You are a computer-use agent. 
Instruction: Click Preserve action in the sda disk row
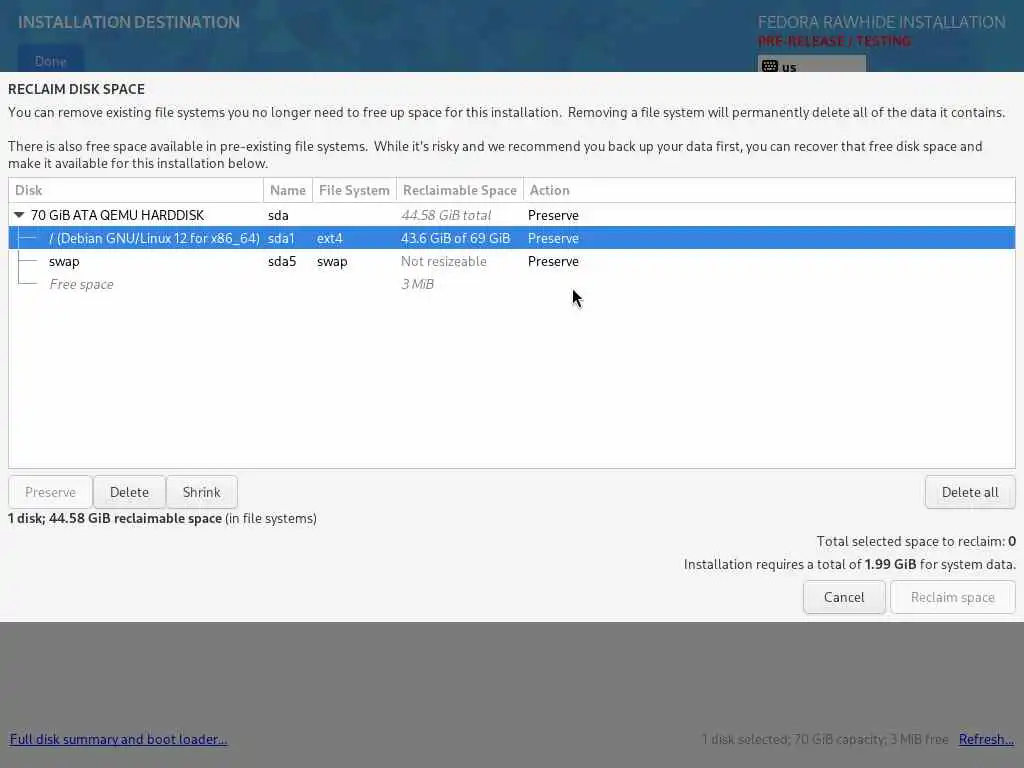(x=553, y=215)
